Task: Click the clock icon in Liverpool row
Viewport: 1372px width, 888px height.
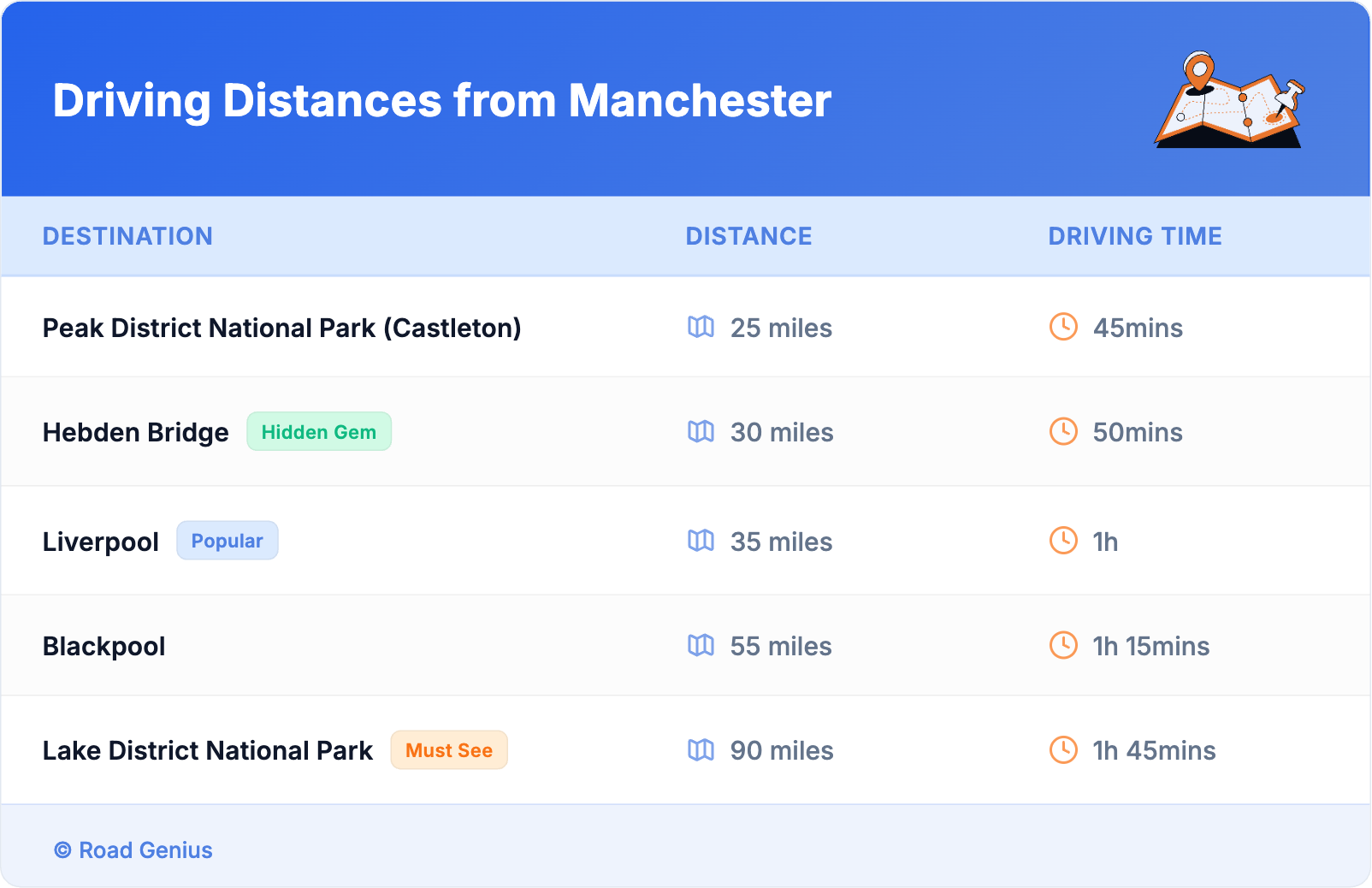Action: [1063, 541]
